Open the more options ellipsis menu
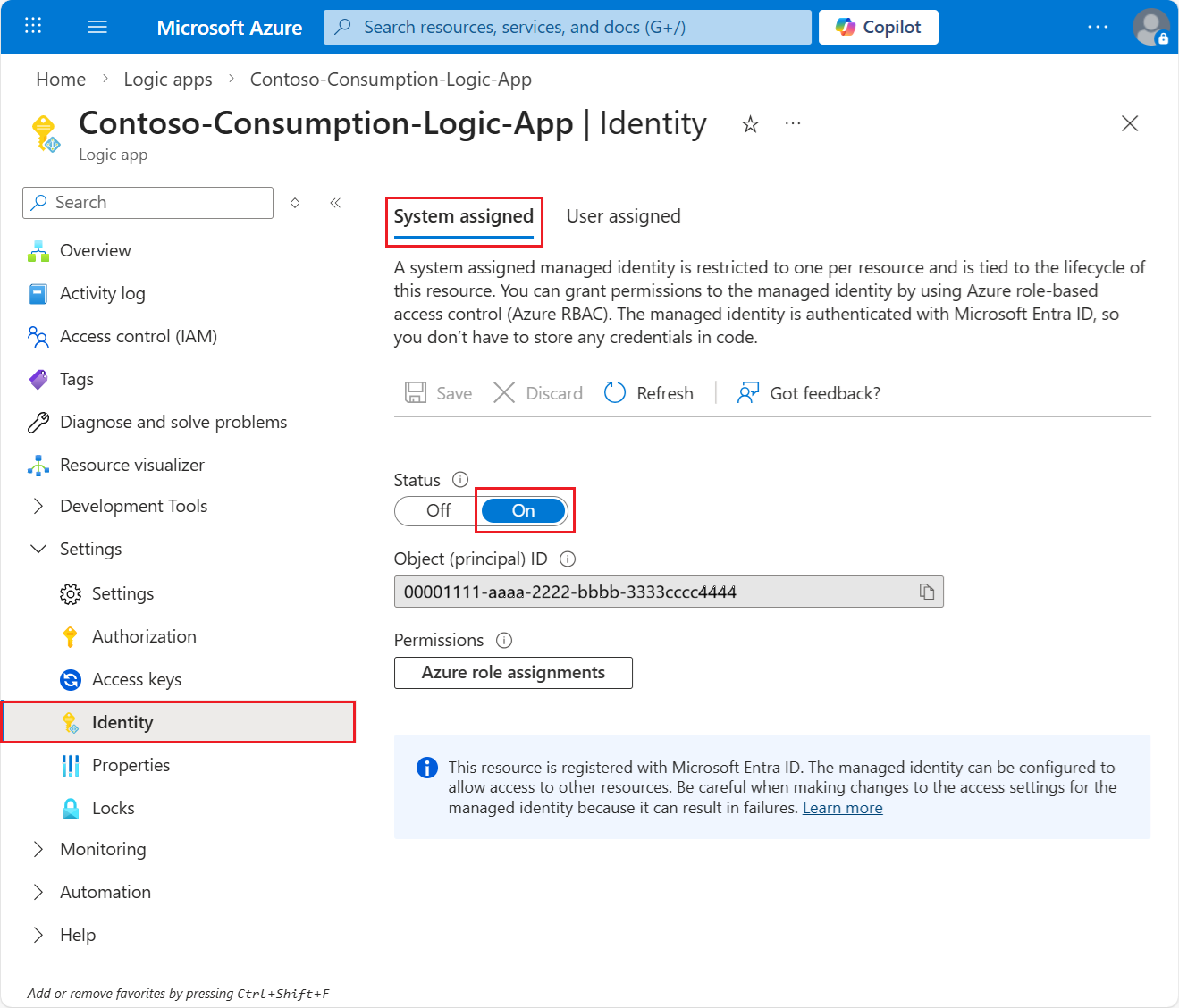Image resolution: width=1179 pixels, height=1008 pixels. (792, 123)
